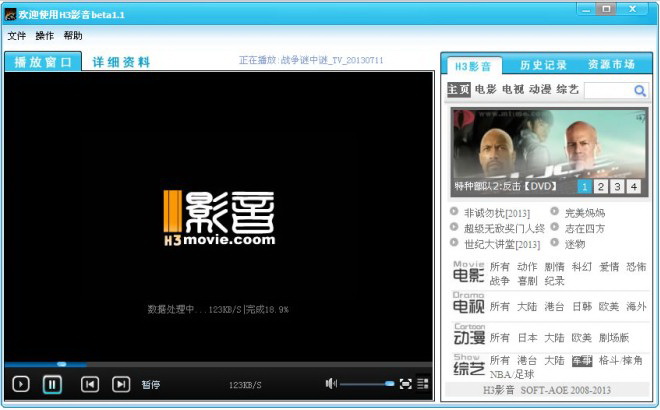Open the 资源市场 tab
Screen dimensions: 660x410
[611, 64]
